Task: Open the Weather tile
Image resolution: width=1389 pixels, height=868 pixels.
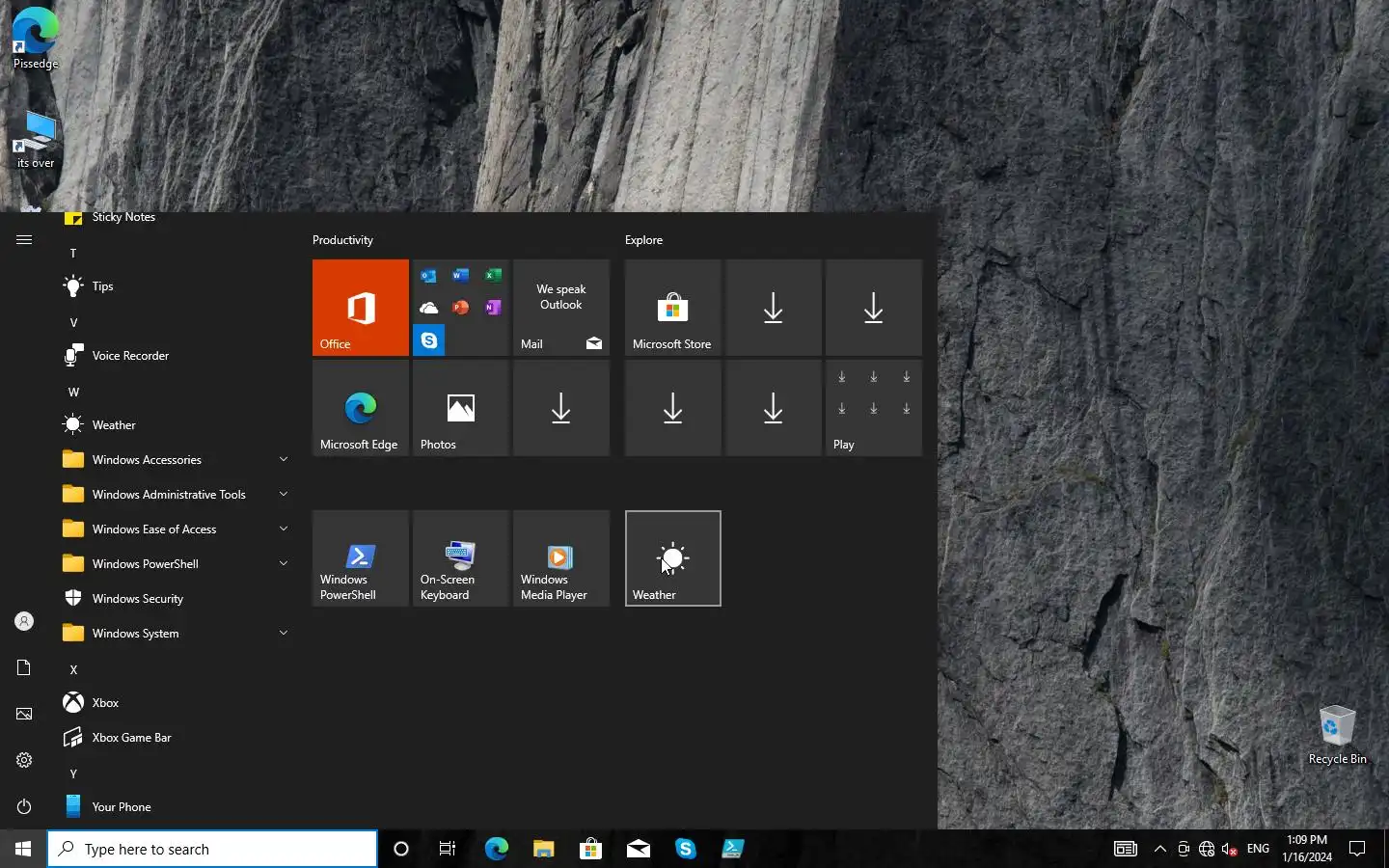Action: (672, 558)
